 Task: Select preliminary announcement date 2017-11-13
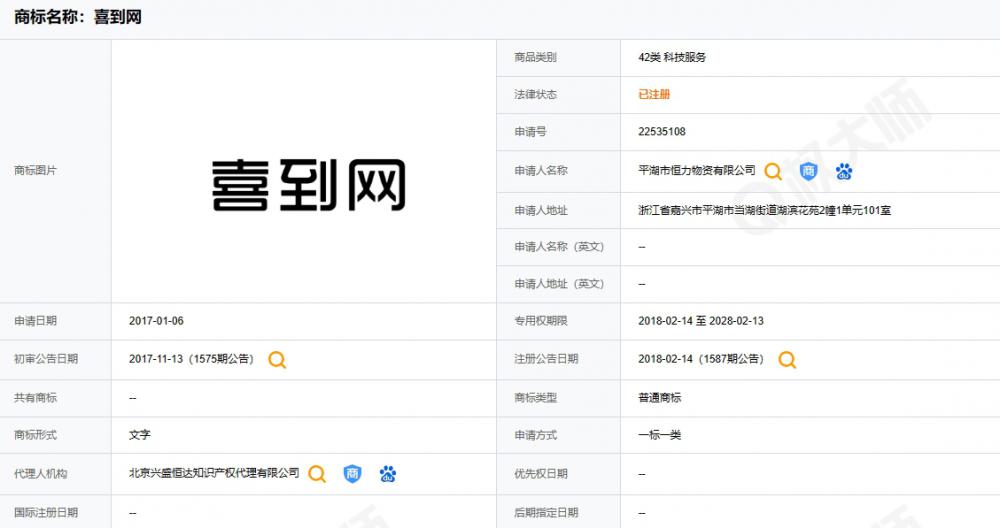pos(156,359)
